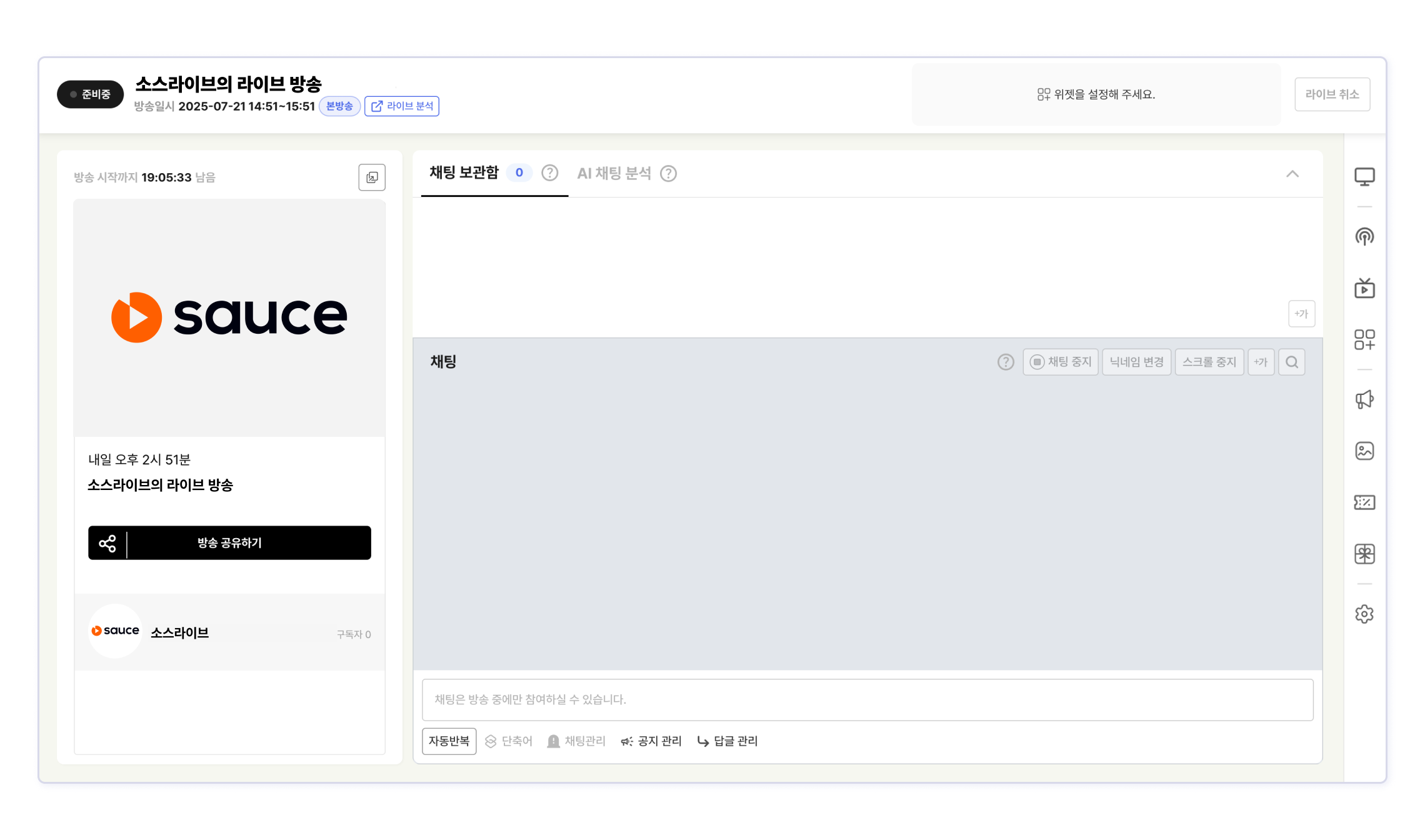Click the 내일 오후 2시 51분 text
The height and width of the screenshot is (840, 1425).
[x=139, y=460]
